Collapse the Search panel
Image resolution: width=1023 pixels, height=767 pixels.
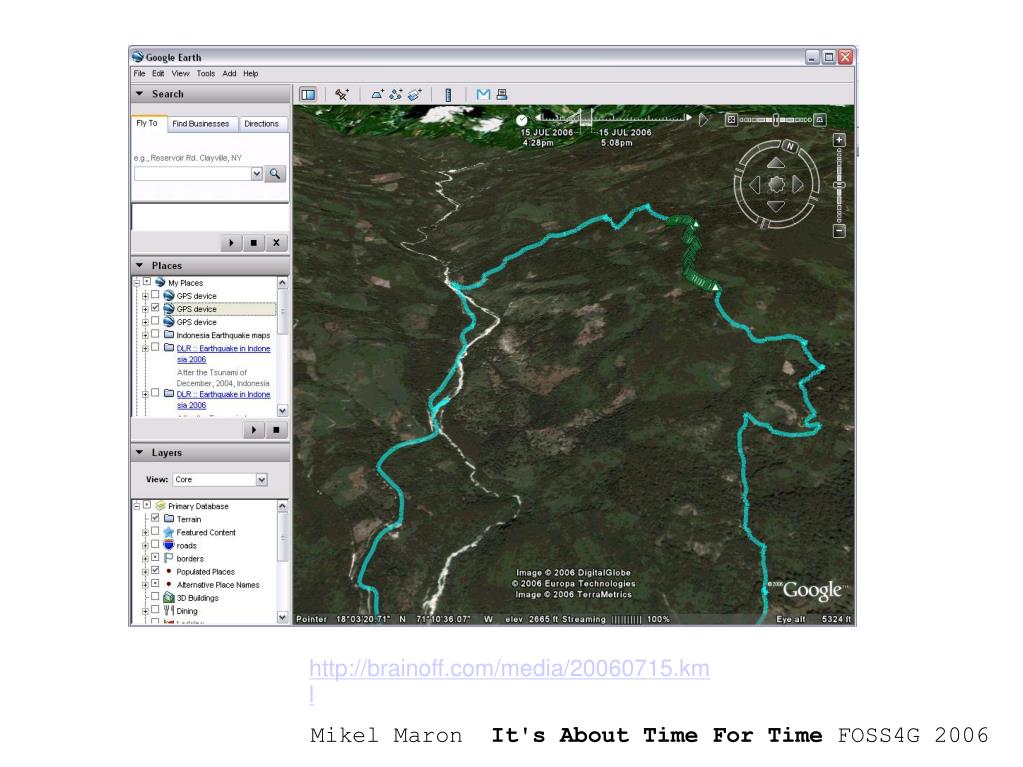(x=139, y=94)
